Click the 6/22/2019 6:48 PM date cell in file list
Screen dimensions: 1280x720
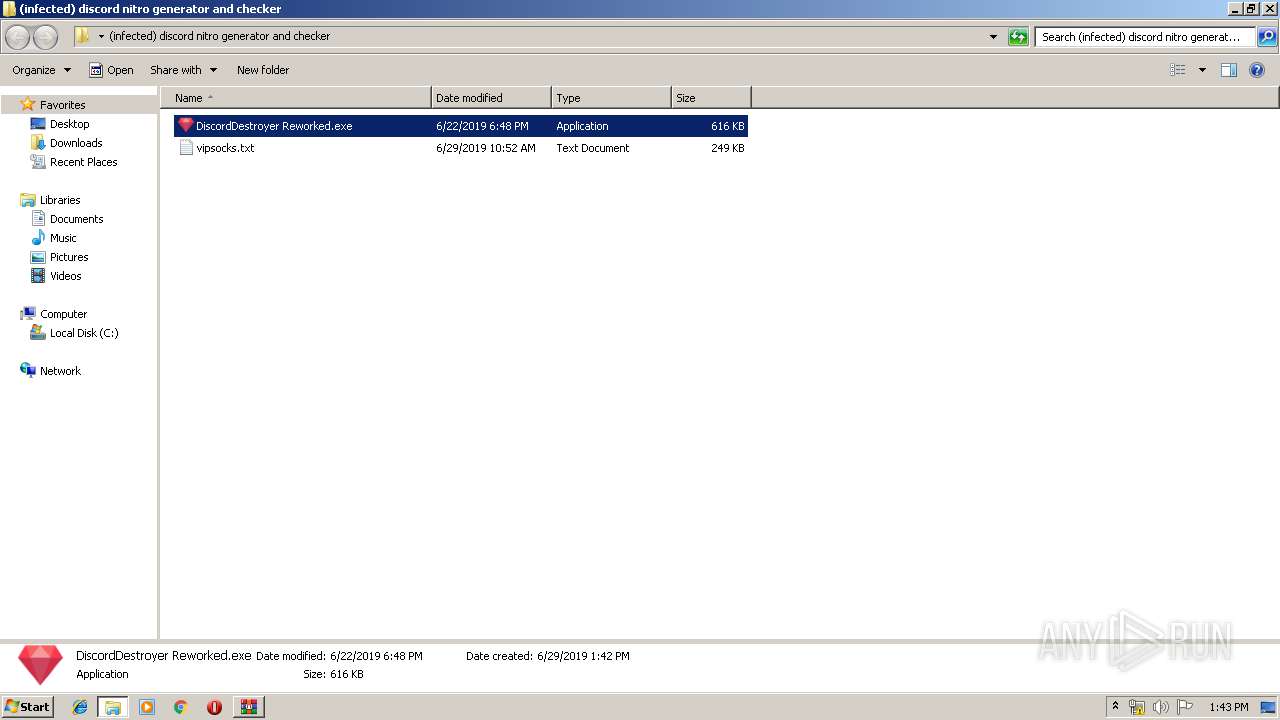click(482, 126)
